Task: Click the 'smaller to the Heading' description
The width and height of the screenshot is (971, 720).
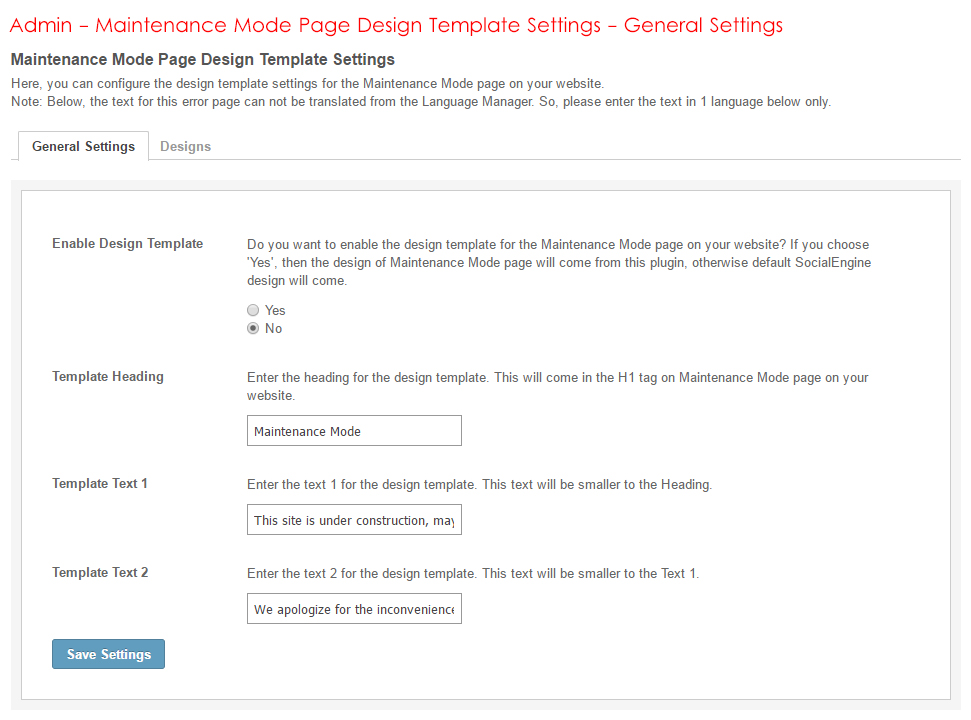Action: tap(479, 484)
